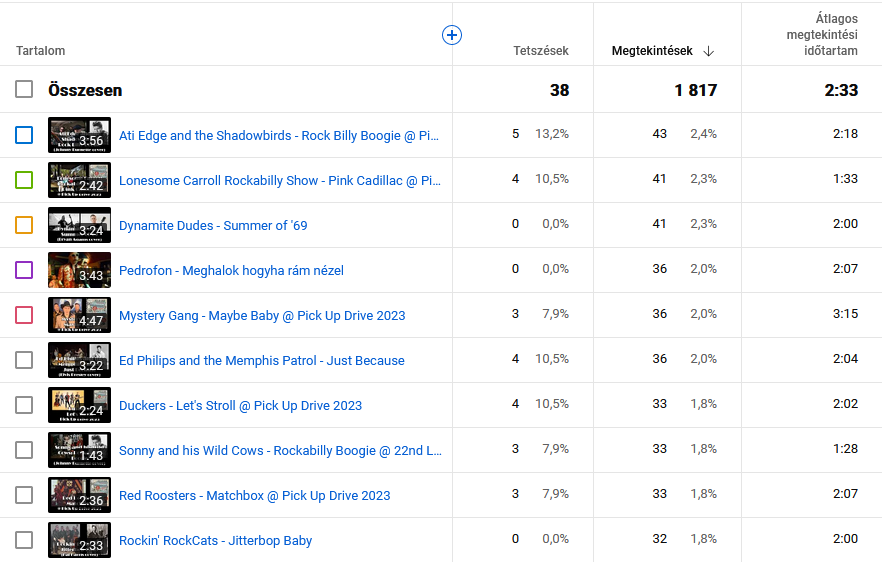The height and width of the screenshot is (562, 882).
Task: Click Red Roosters Matchbox video thumbnail
Action: (x=79, y=495)
